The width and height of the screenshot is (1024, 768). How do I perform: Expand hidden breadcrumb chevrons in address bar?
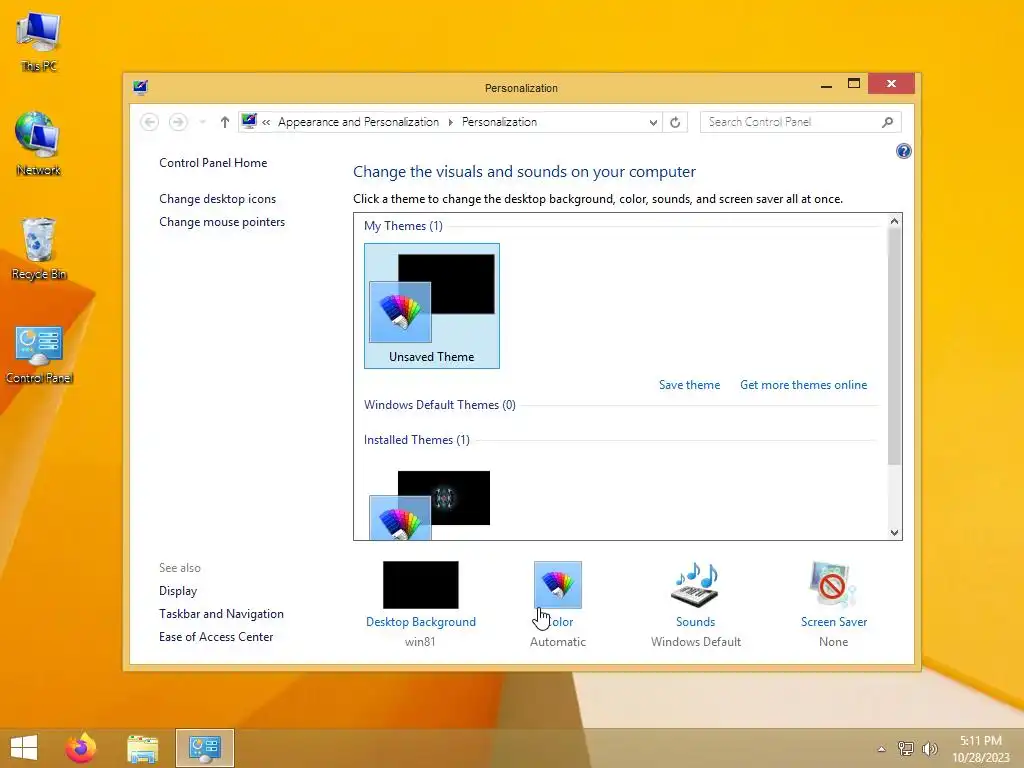(x=266, y=122)
